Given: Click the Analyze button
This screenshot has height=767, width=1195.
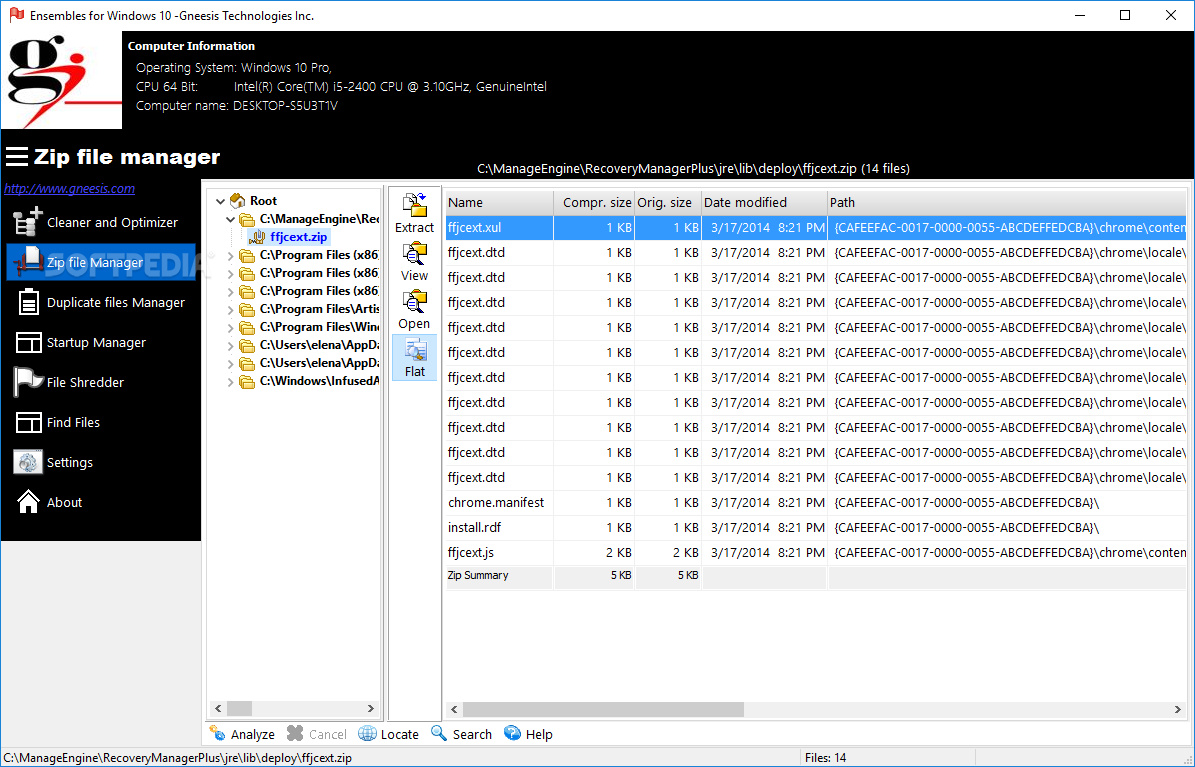Looking at the screenshot, I should pos(242,734).
